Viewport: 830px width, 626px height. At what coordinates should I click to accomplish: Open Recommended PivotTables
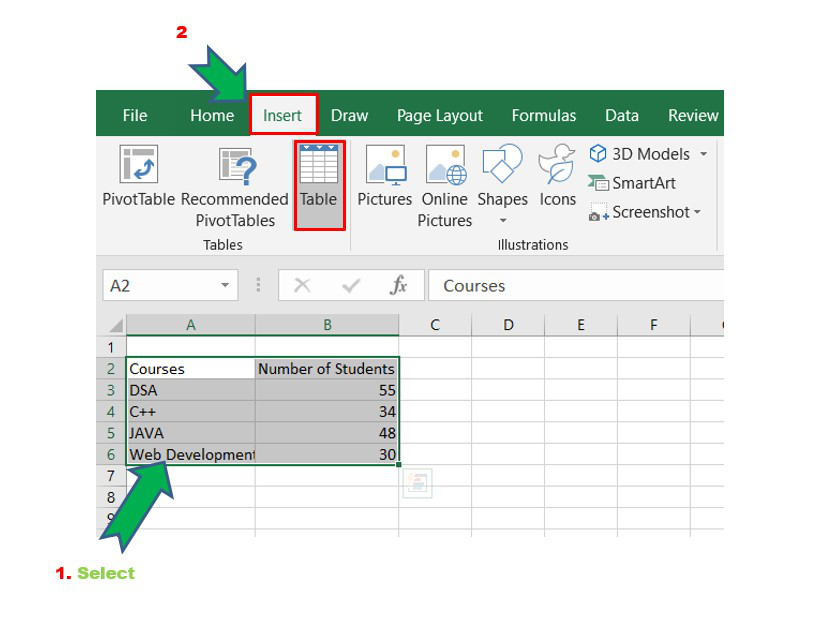pos(235,186)
